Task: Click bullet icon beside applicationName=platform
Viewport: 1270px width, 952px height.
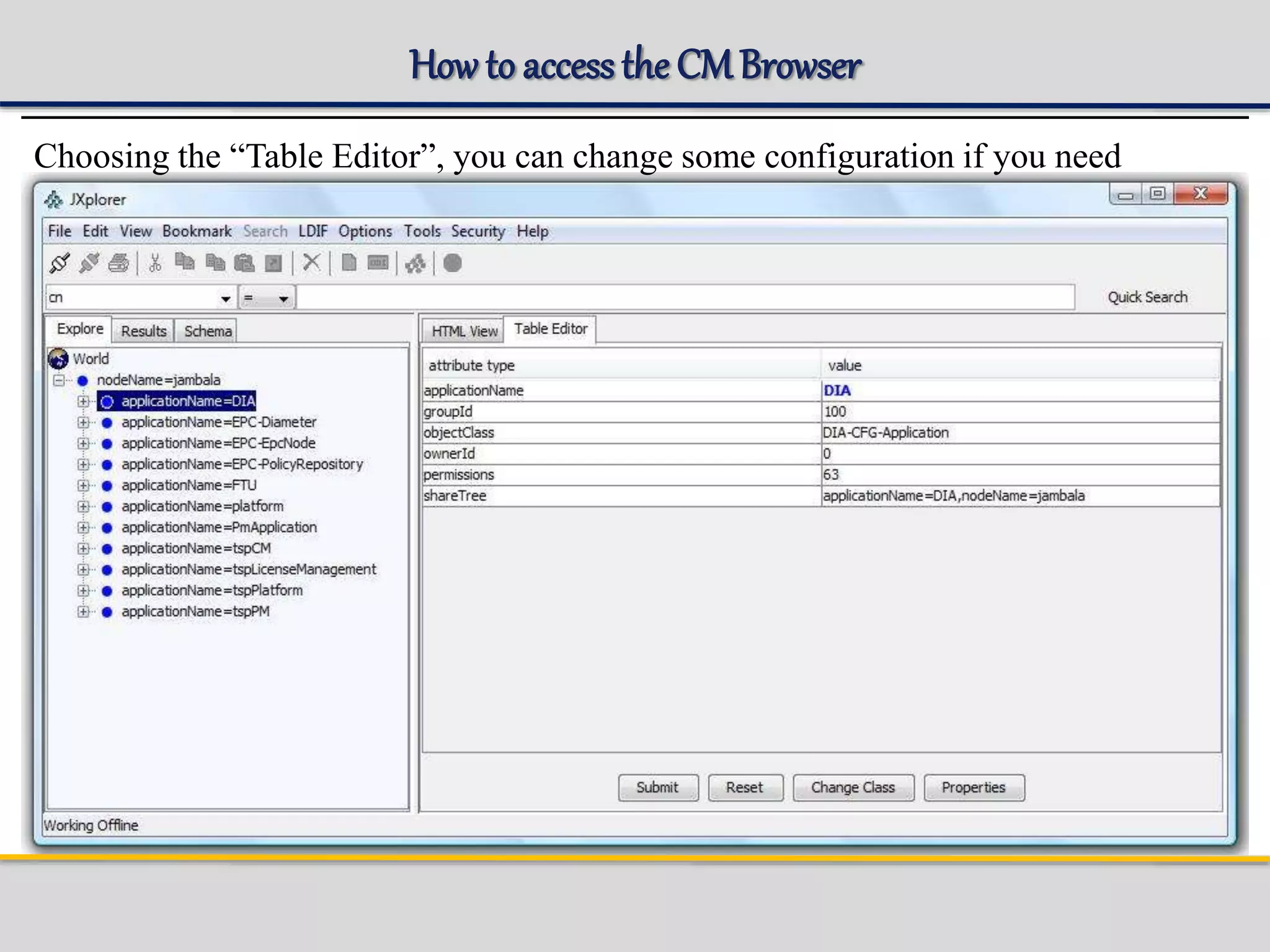Action: point(107,507)
